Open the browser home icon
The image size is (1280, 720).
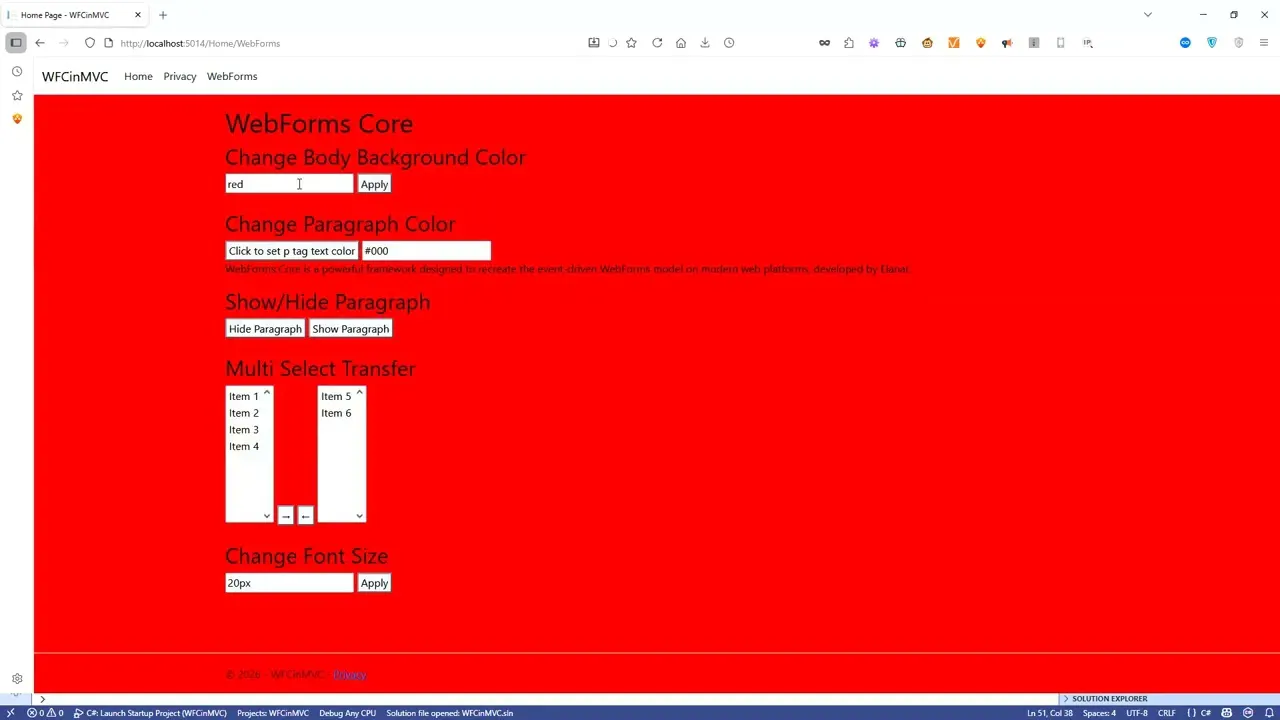[681, 43]
